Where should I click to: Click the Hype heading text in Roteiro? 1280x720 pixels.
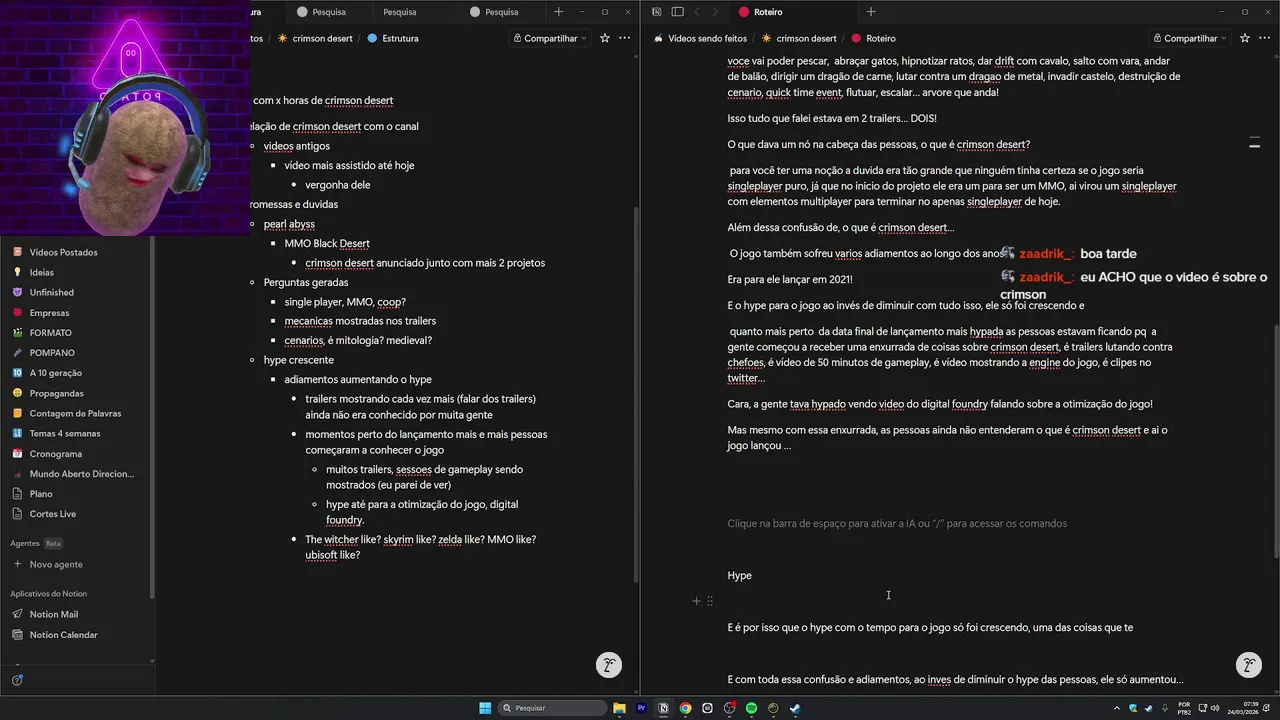[x=739, y=575]
